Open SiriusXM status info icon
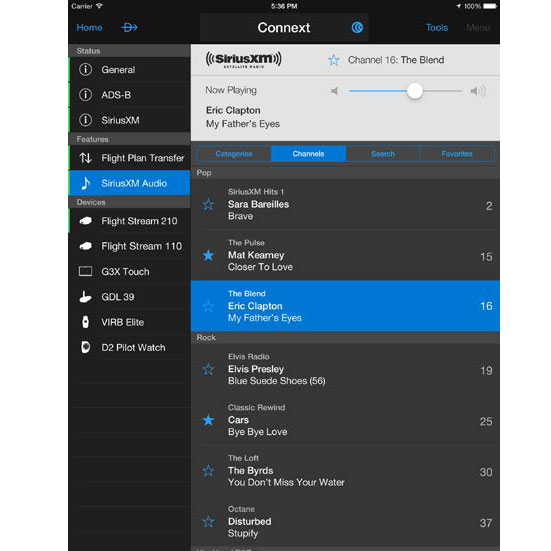The image size is (551, 551). pos(85,120)
